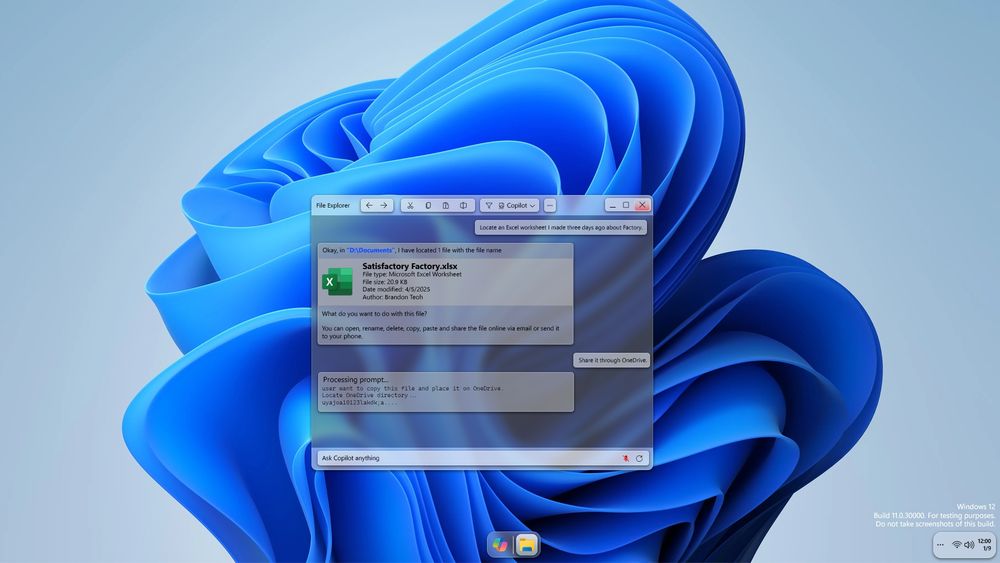Show hidden tray icons via ellipsis
The height and width of the screenshot is (563, 1000).
pos(940,545)
